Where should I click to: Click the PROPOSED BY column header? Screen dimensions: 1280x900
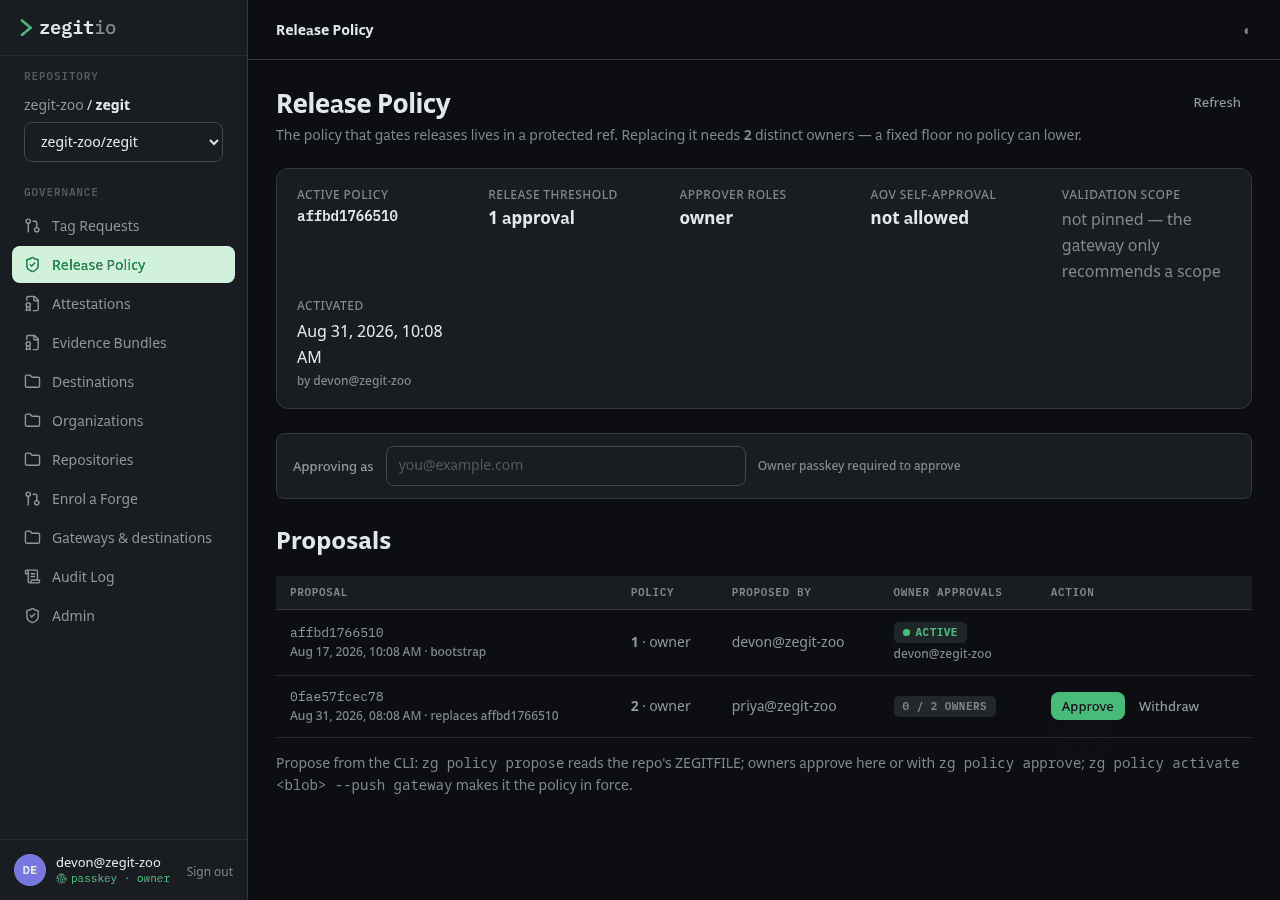(771, 592)
